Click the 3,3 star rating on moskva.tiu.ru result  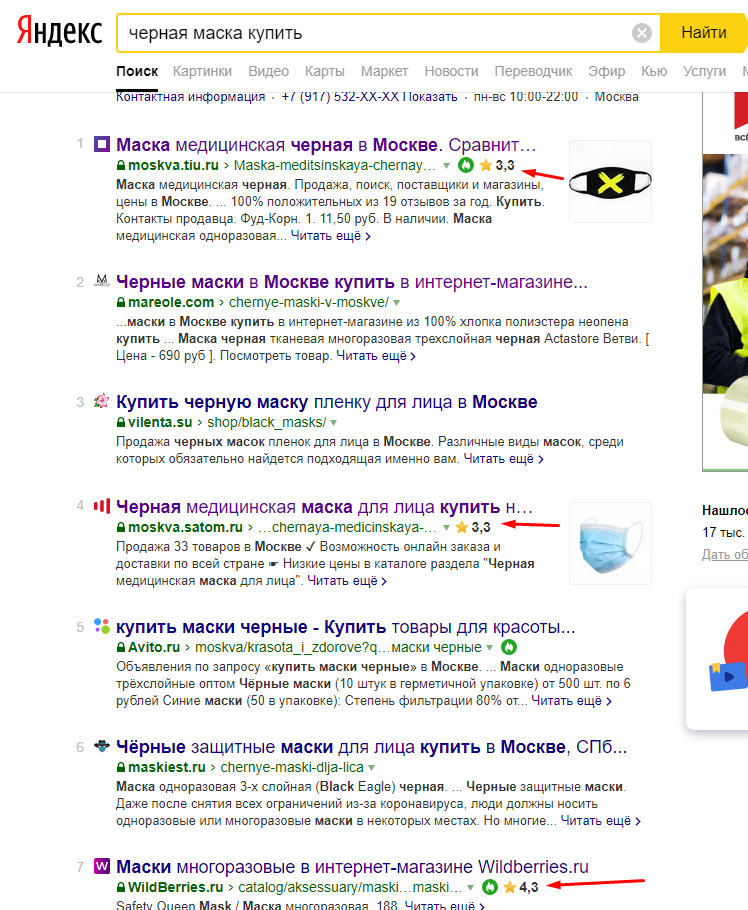pyautogui.click(x=497, y=165)
